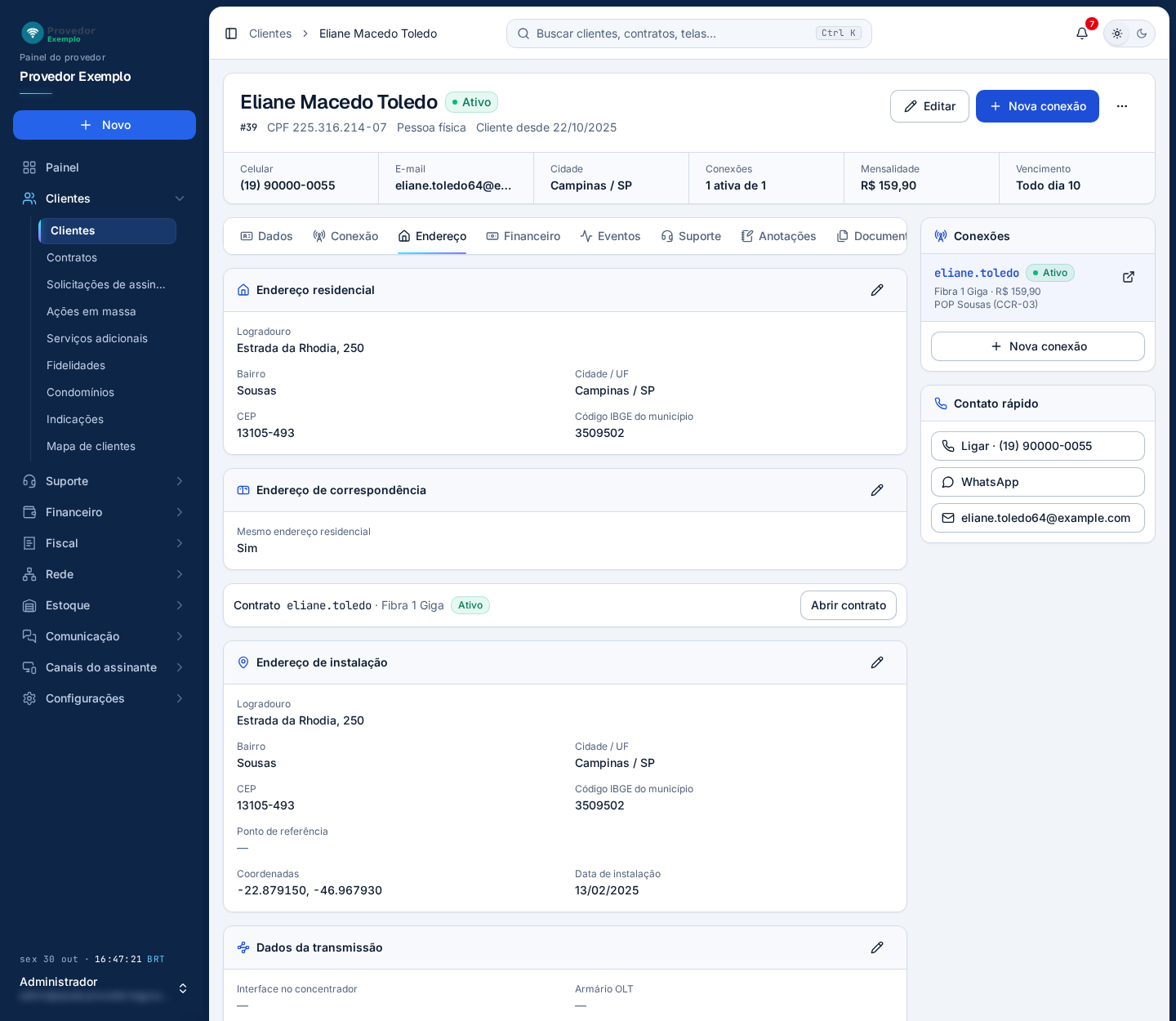Image resolution: width=1176 pixels, height=1021 pixels.
Task: Click the Configurações gear icon in sidebar
Action: (29, 698)
